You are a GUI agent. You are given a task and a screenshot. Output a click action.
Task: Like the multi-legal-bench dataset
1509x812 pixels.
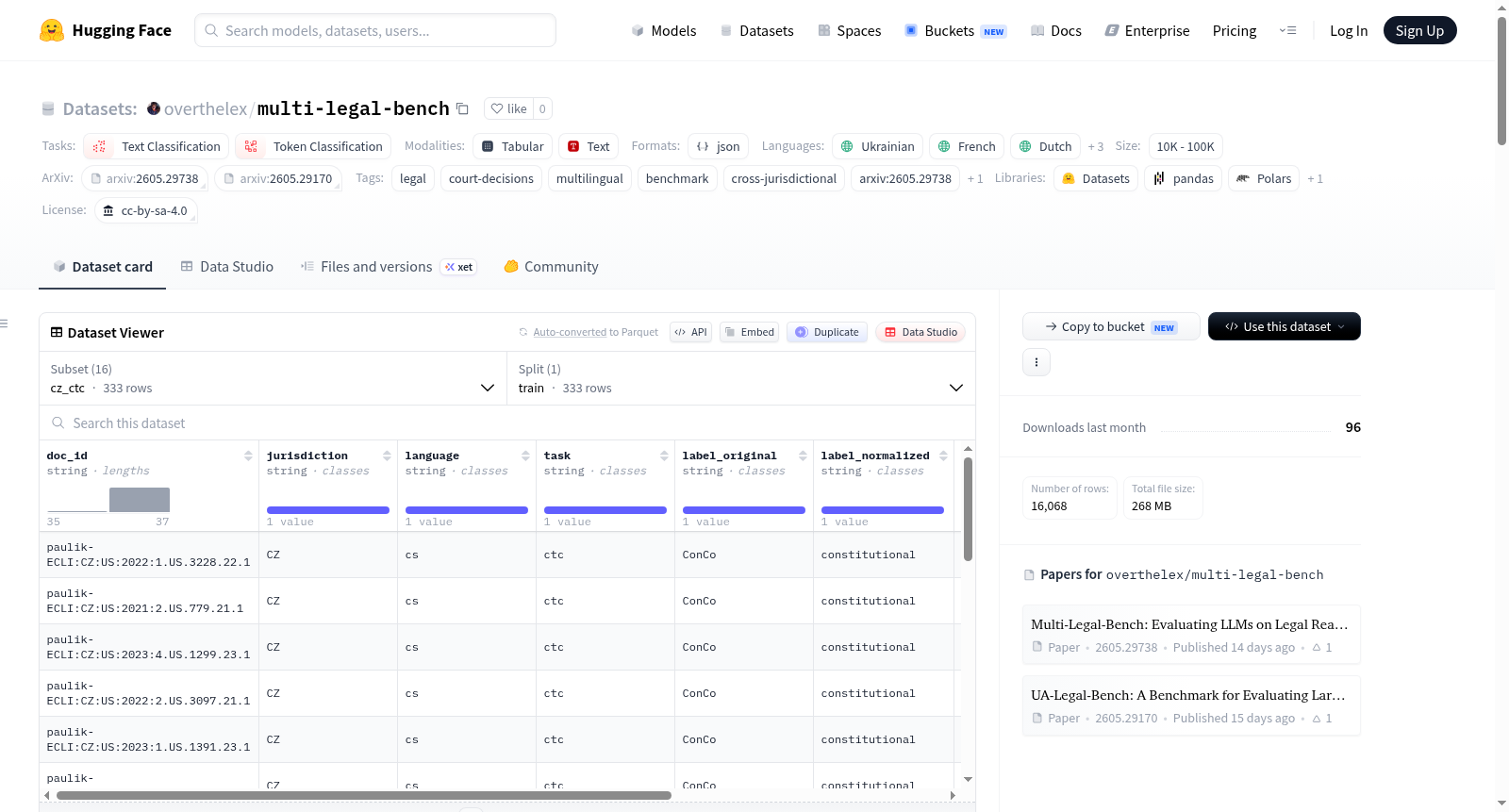[x=509, y=108]
